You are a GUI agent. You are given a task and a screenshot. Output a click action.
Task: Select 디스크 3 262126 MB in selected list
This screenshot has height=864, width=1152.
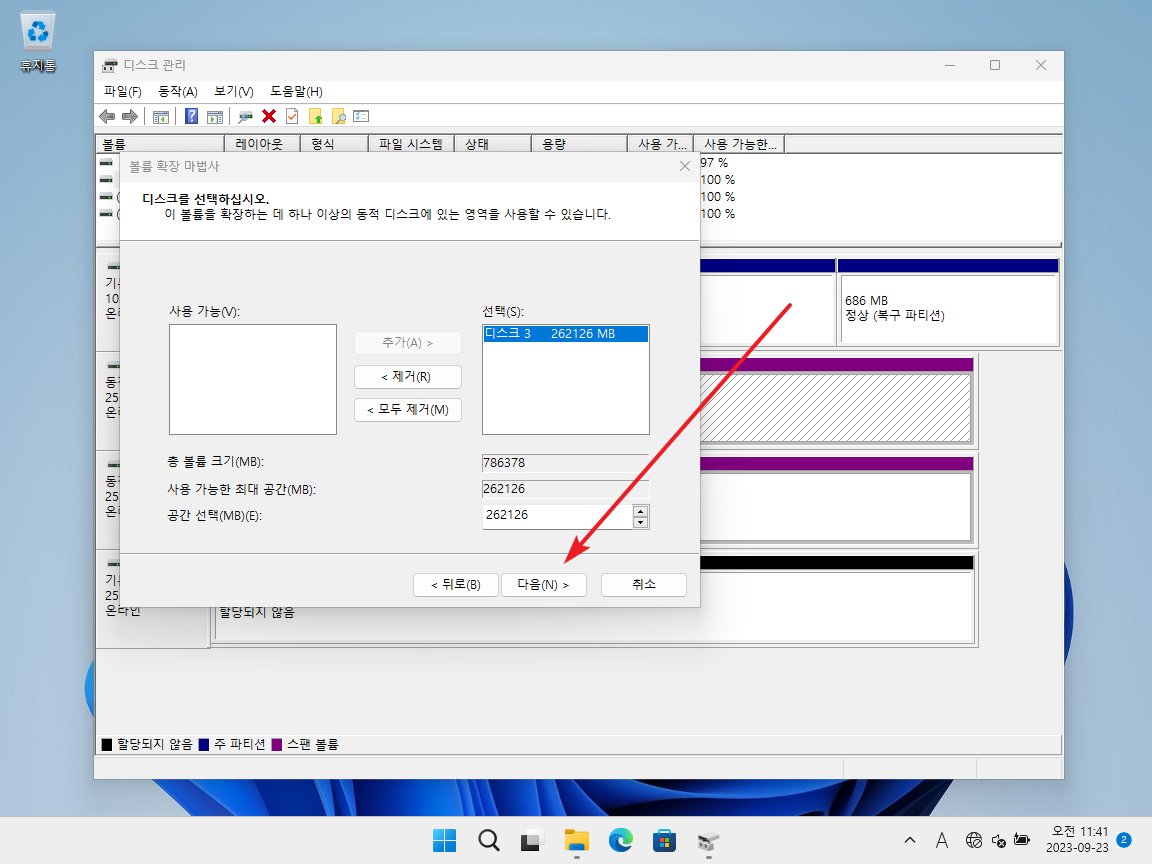tap(566, 334)
